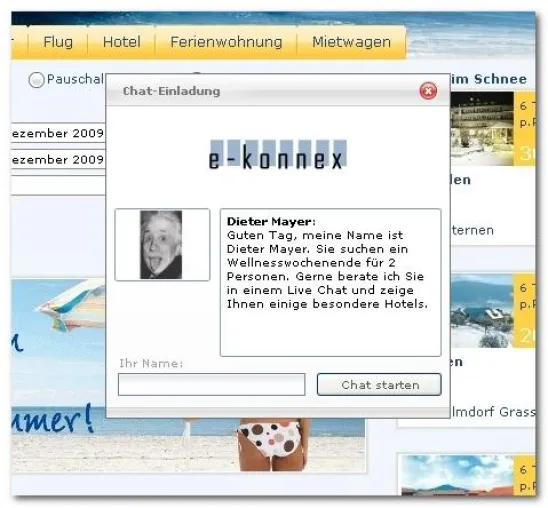Open the snowy village hotel thumbnail

[482, 311]
